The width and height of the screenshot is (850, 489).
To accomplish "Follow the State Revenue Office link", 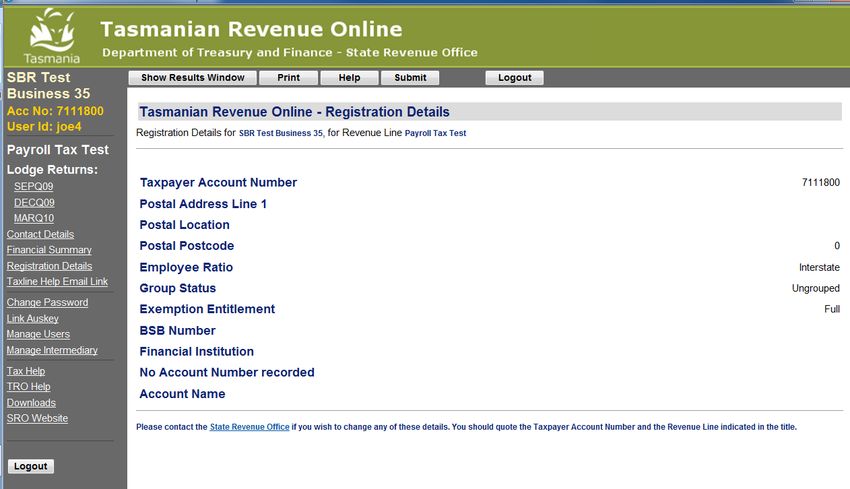I will [249, 427].
